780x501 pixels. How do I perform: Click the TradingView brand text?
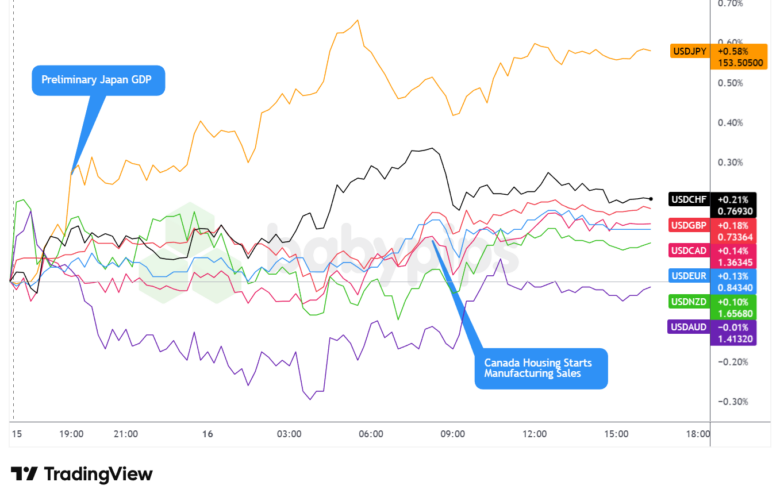point(97,474)
